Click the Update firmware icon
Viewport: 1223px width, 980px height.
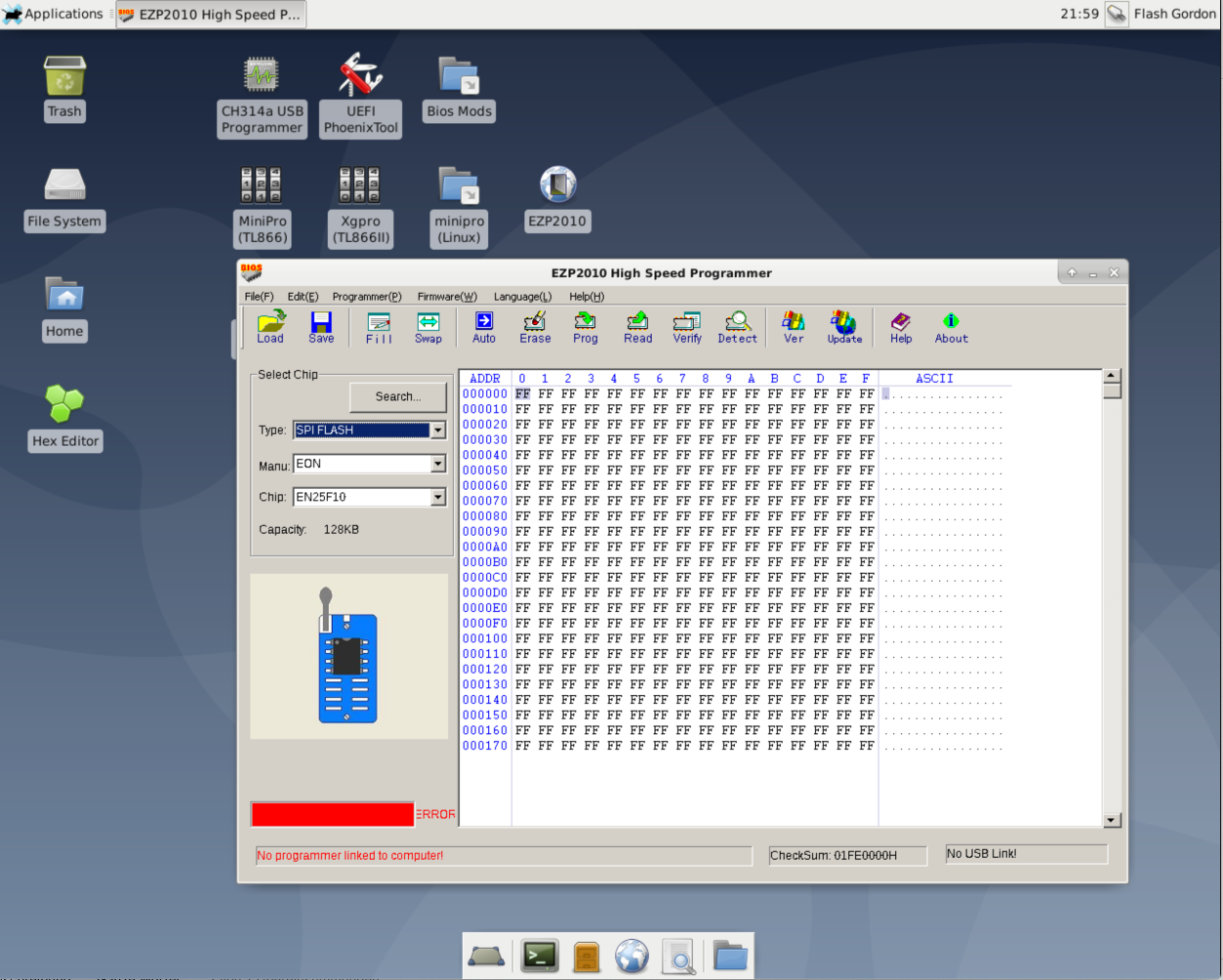(844, 326)
